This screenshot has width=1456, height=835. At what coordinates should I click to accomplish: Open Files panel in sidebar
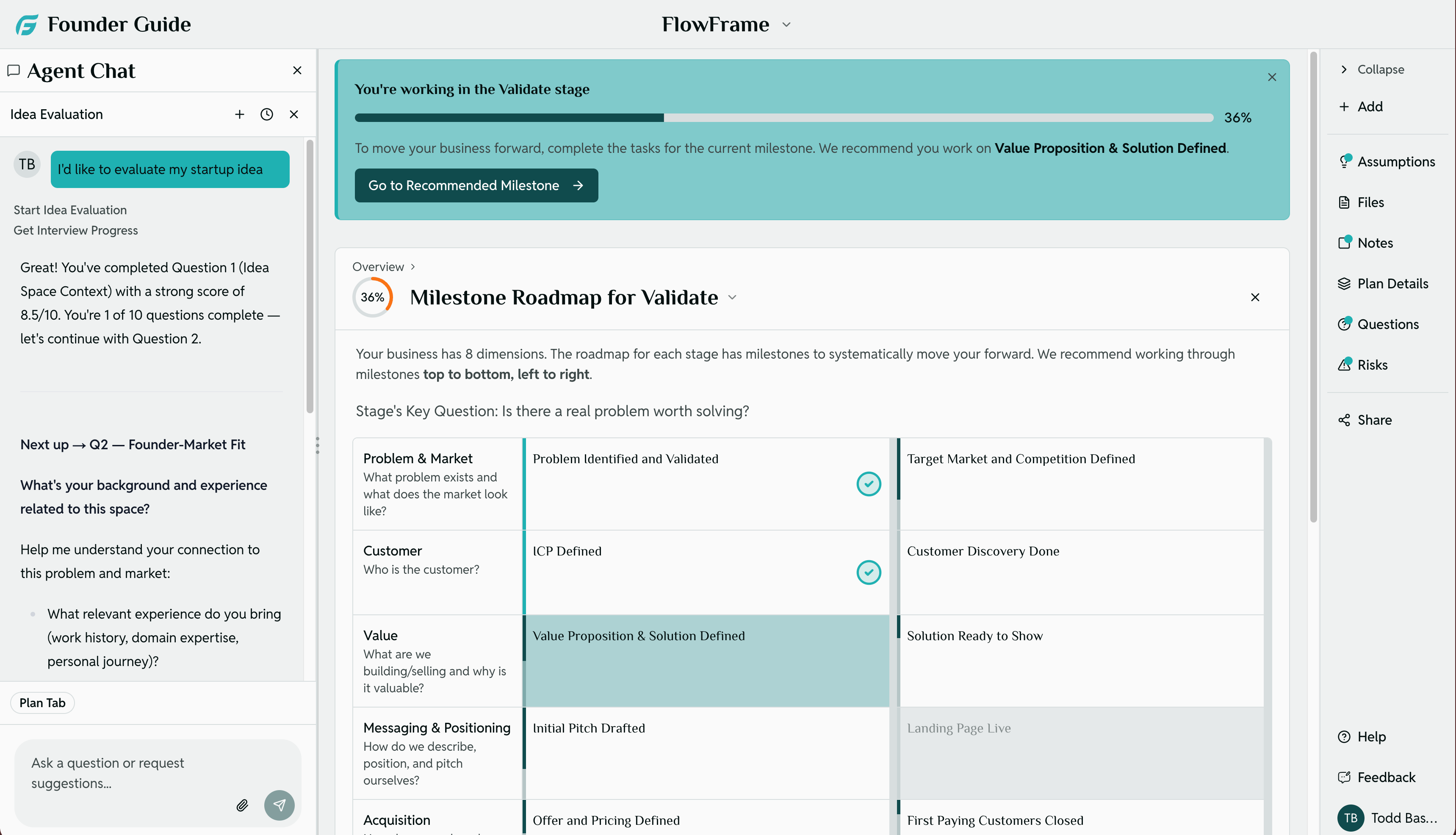point(1370,202)
